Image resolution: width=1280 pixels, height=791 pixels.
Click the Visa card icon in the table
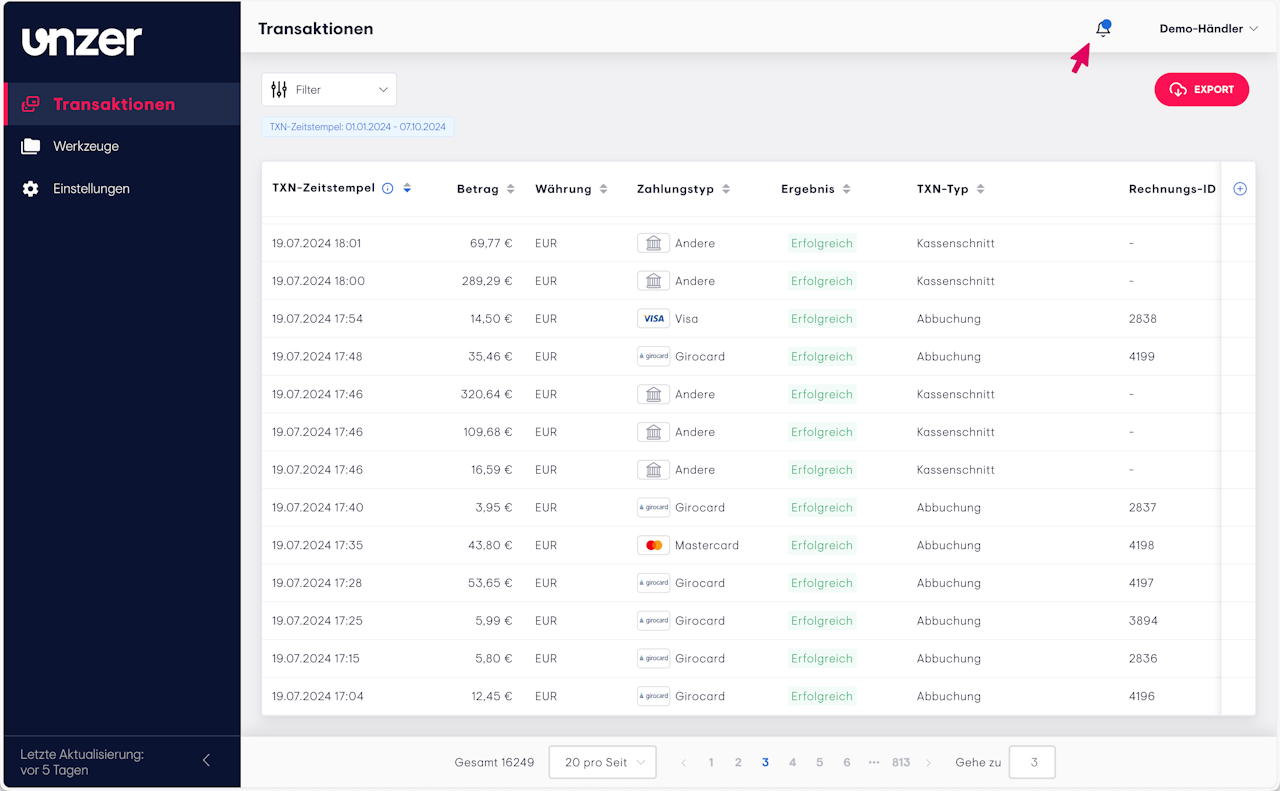(653, 319)
